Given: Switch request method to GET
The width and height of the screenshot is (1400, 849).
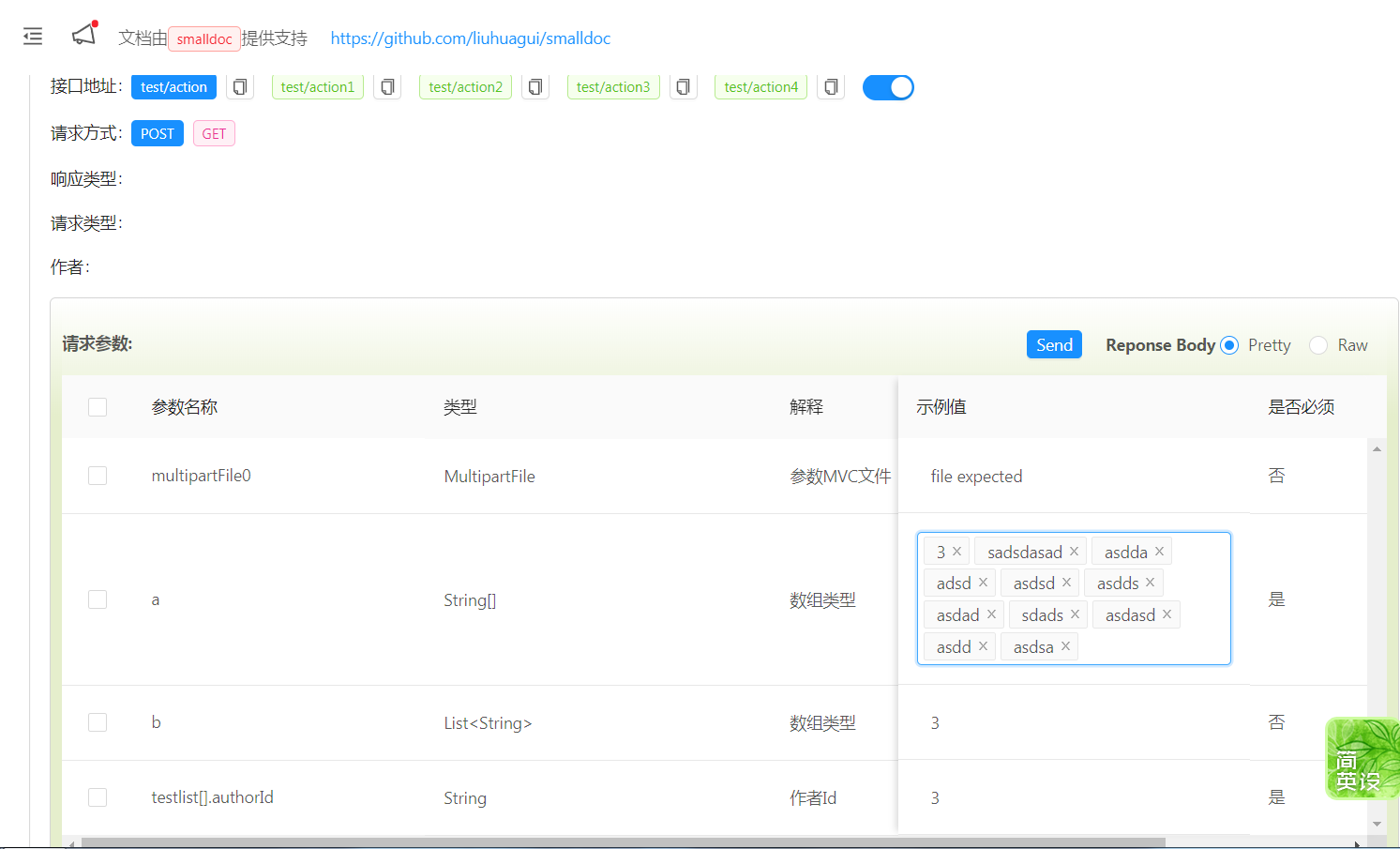Looking at the screenshot, I should point(214,133).
